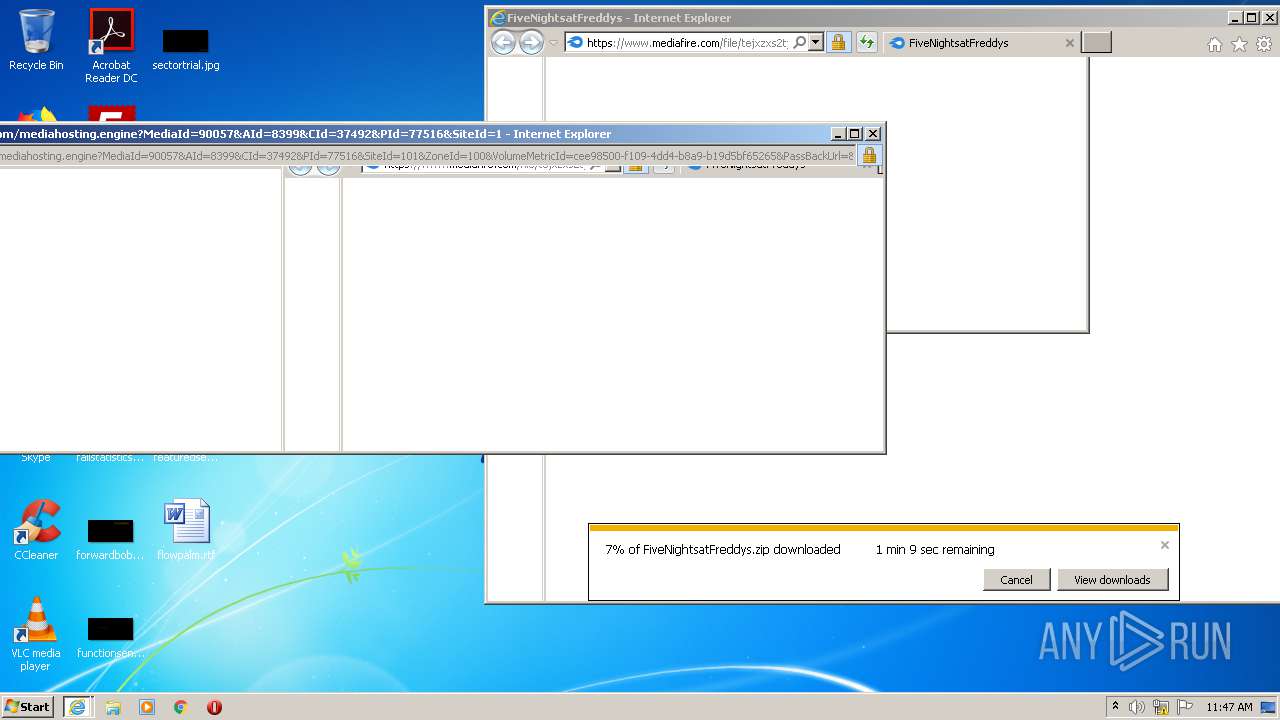Image resolution: width=1280 pixels, height=720 pixels.
Task: Click Cancel on the download bar
Action: [1016, 580]
